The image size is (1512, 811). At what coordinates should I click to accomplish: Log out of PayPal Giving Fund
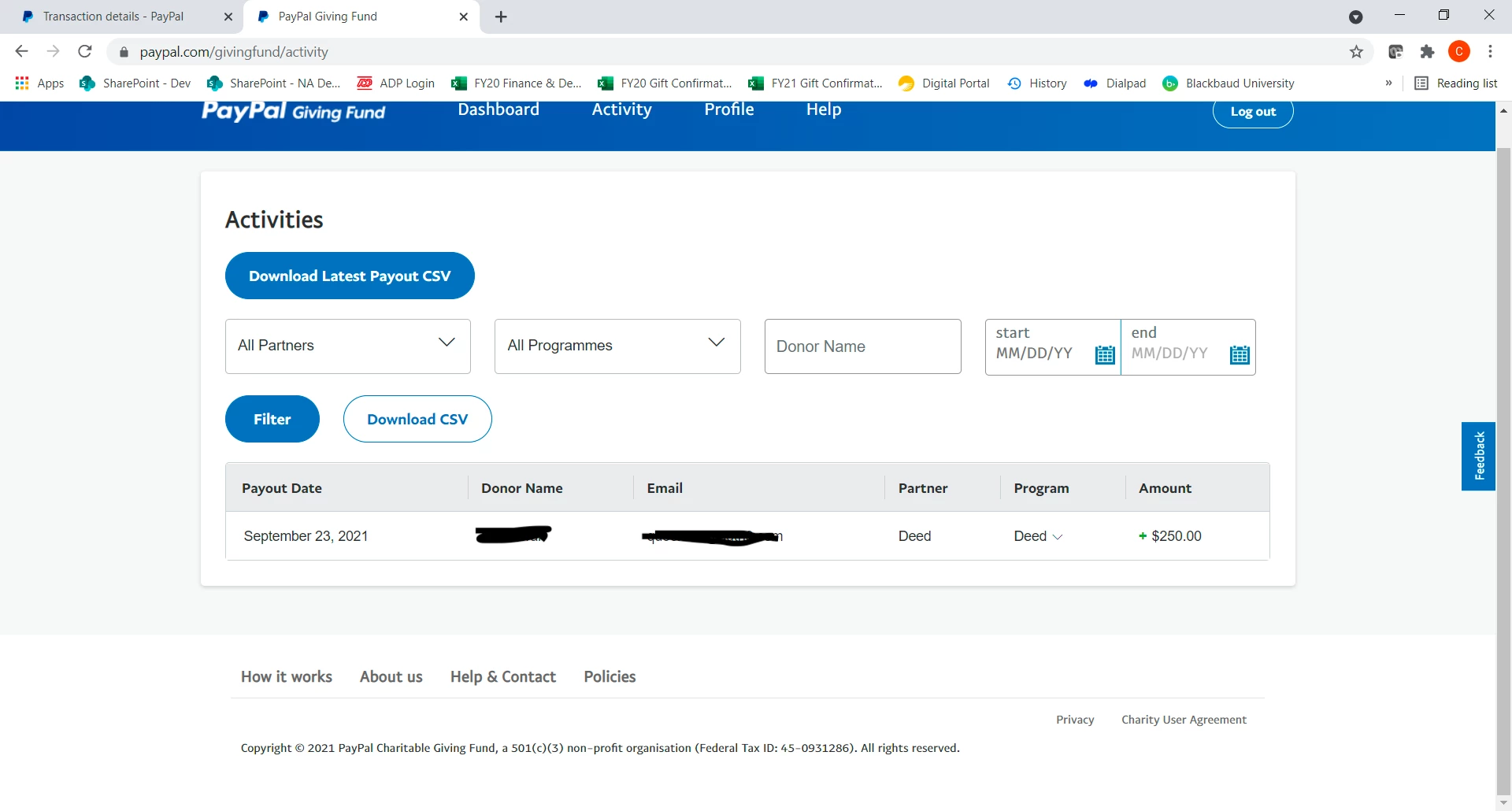coord(1253,112)
